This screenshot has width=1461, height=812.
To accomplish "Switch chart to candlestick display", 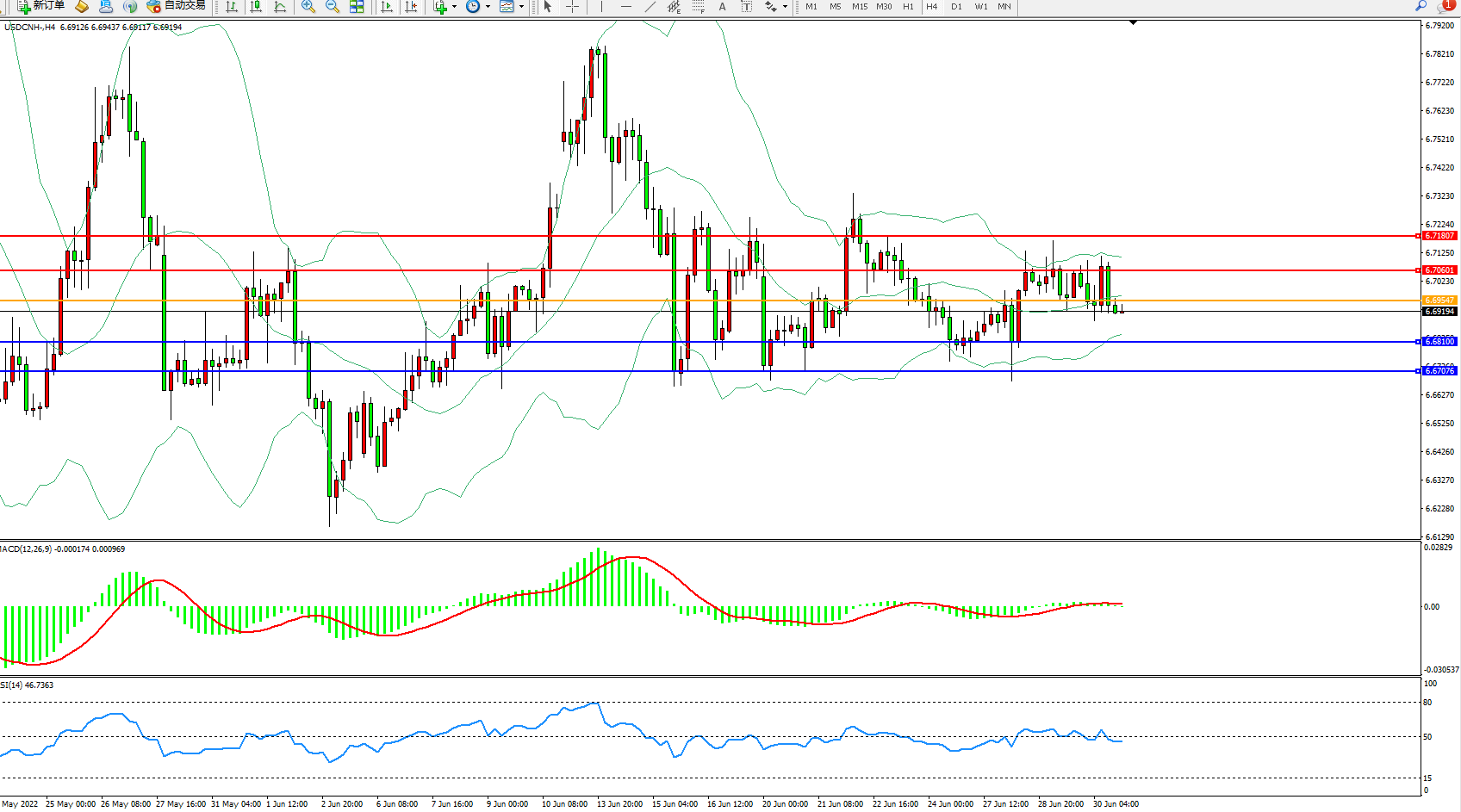I will (256, 7).
